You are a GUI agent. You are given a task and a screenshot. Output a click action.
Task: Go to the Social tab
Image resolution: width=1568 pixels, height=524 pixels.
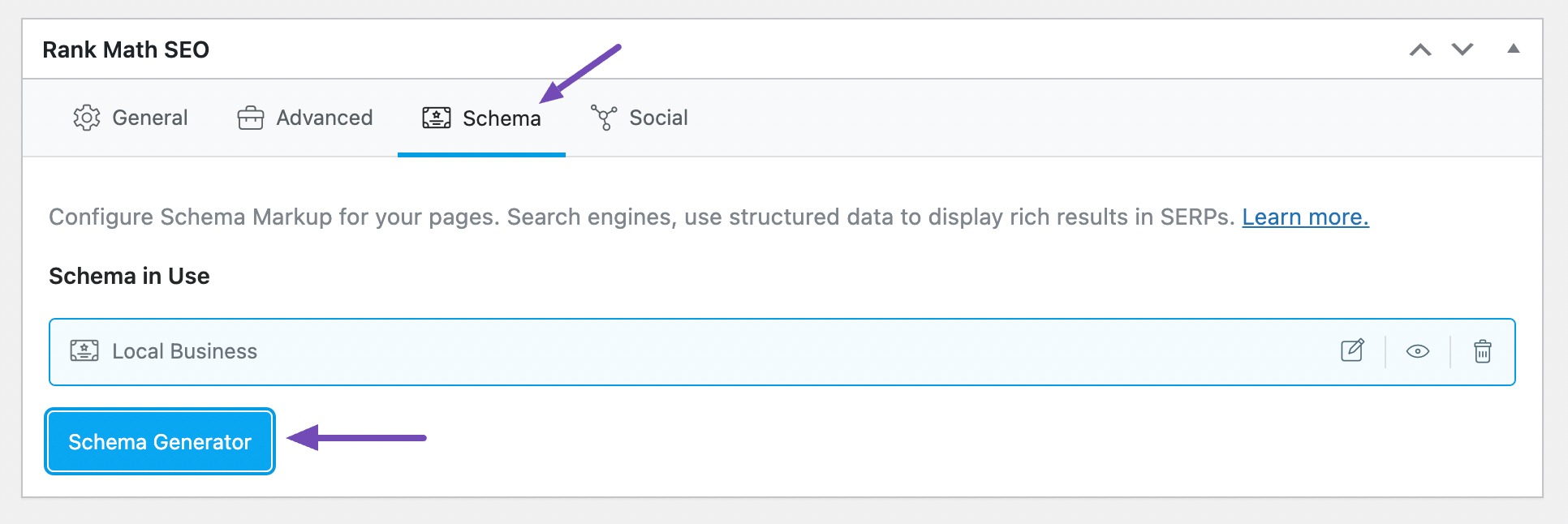(x=658, y=118)
